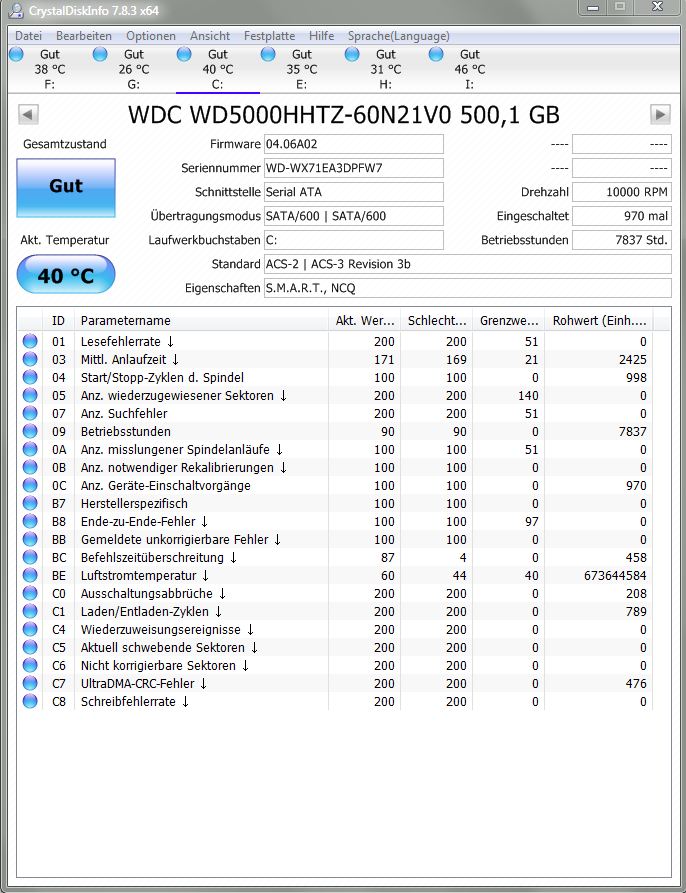Image resolution: width=686 pixels, height=893 pixels.
Task: Open the Festplatte menu
Action: click(x=269, y=36)
